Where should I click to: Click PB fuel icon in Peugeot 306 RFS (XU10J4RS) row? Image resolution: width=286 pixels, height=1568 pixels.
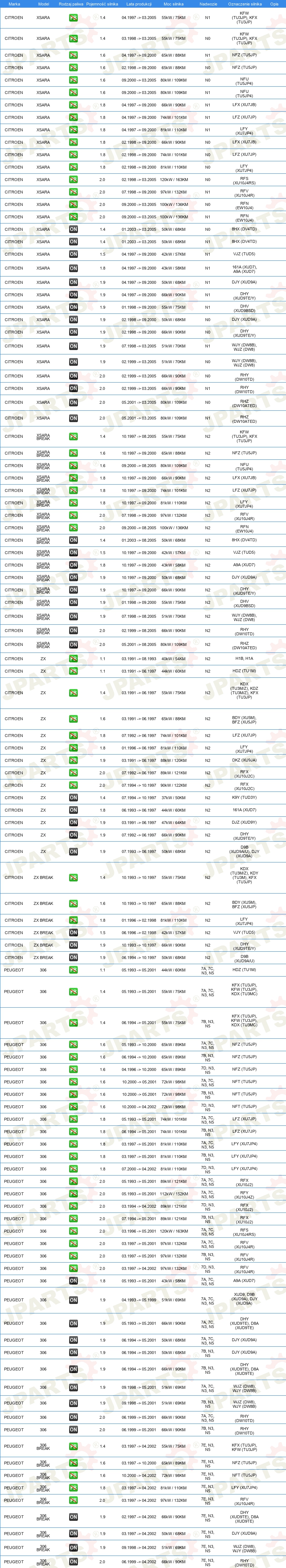(73, 1231)
